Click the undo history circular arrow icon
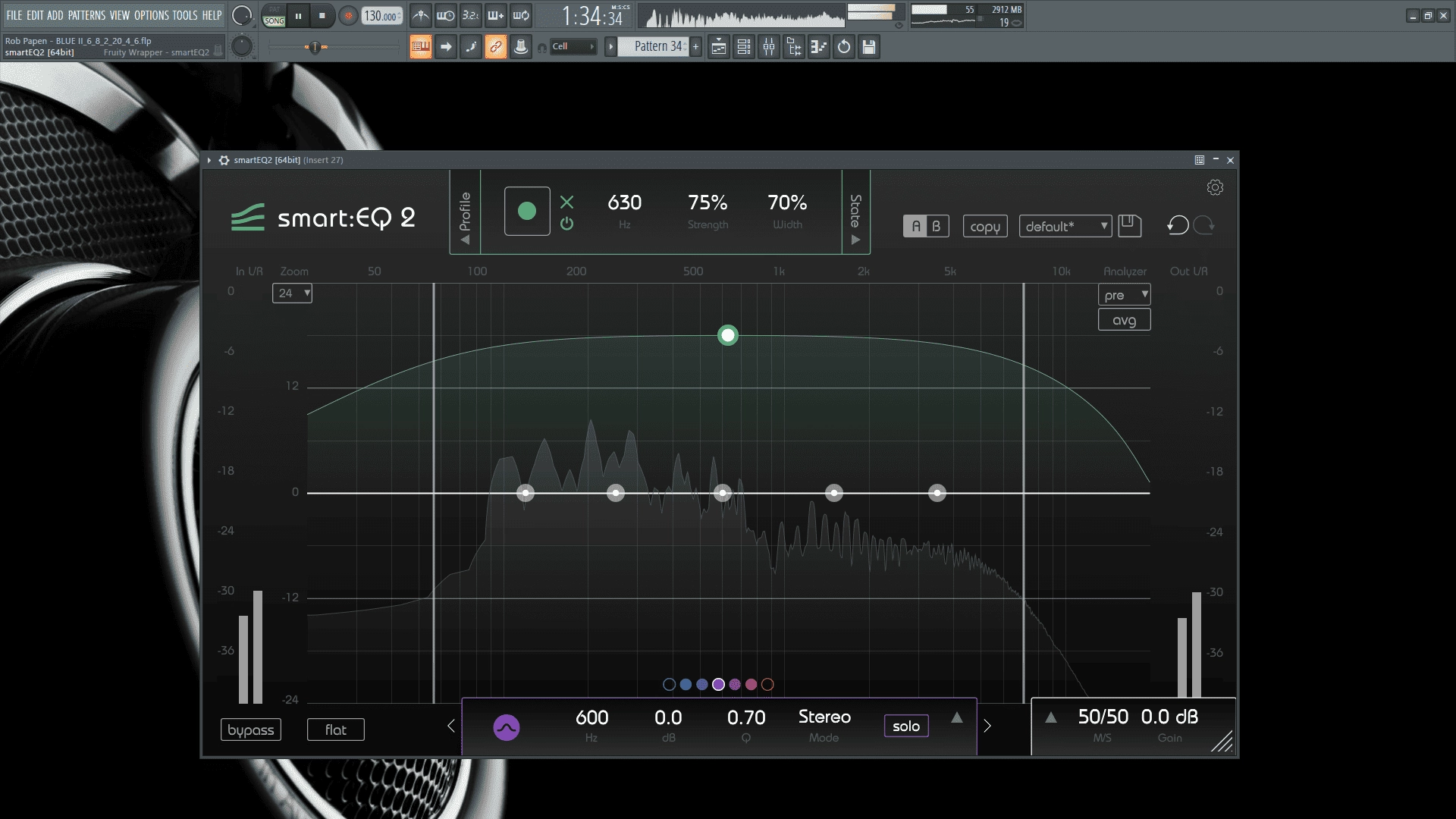1456x819 pixels. (x=844, y=47)
